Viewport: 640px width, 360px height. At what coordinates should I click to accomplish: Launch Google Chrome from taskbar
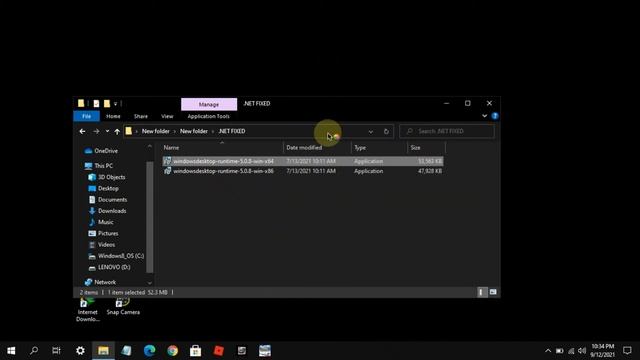click(173, 351)
